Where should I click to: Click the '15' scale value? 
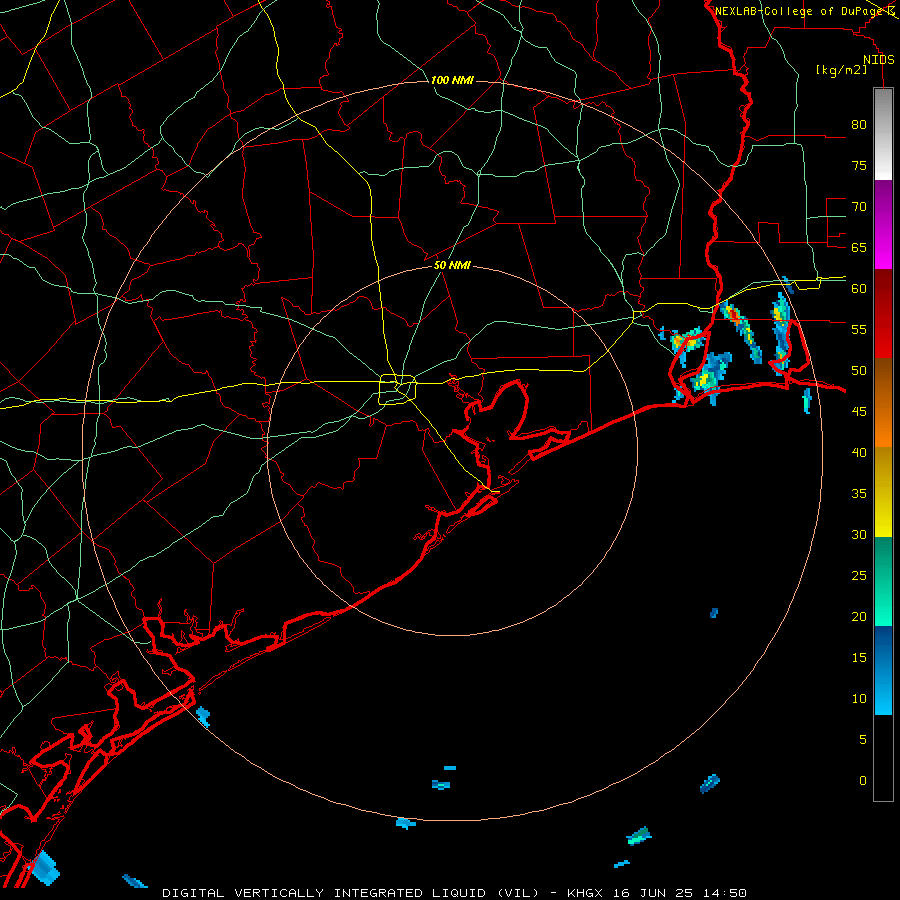(x=859, y=658)
